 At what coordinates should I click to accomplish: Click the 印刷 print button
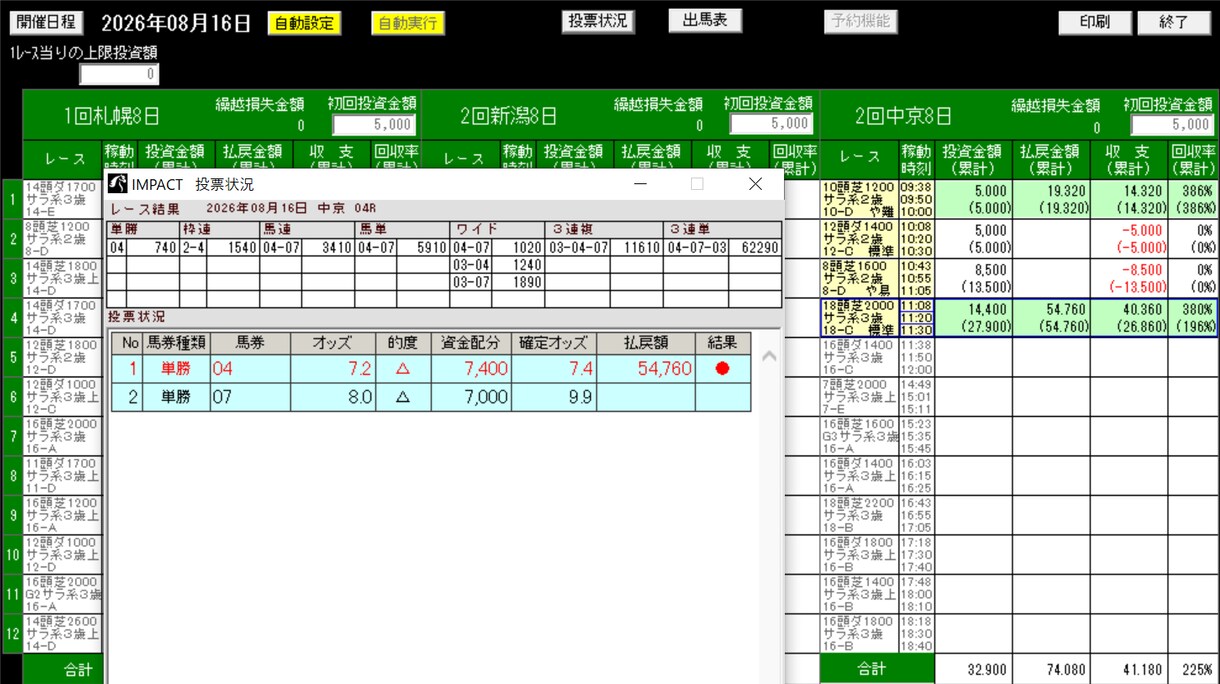pyautogui.click(x=1095, y=23)
